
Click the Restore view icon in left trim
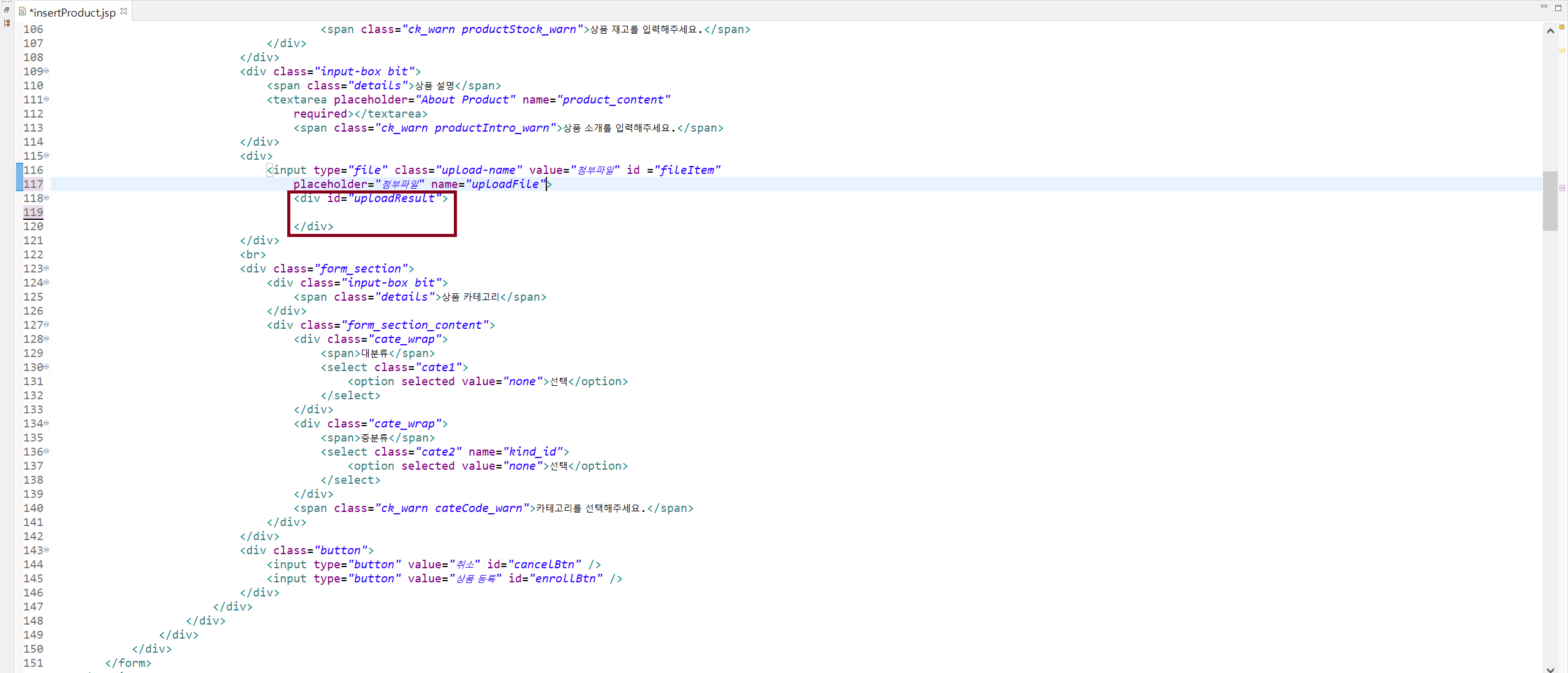click(7, 10)
